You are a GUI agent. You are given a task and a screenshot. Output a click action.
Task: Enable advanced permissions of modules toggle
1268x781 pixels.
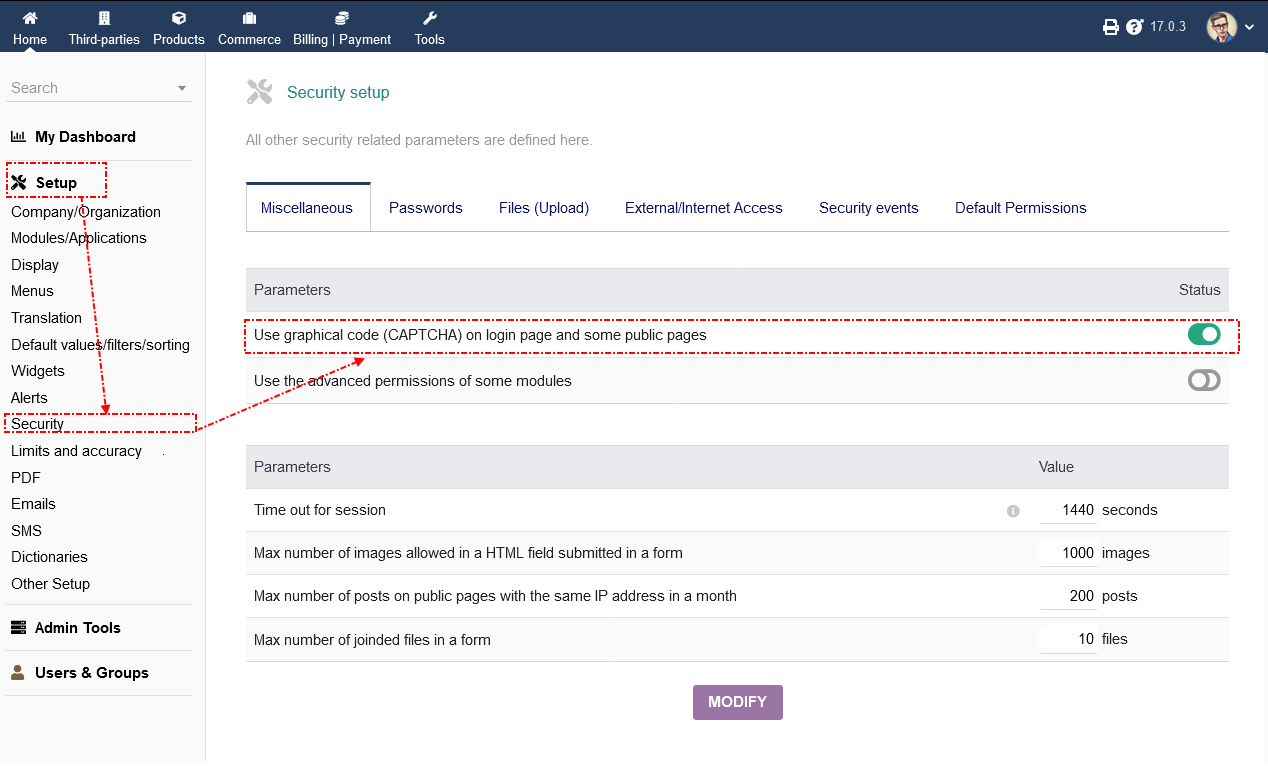(1204, 381)
